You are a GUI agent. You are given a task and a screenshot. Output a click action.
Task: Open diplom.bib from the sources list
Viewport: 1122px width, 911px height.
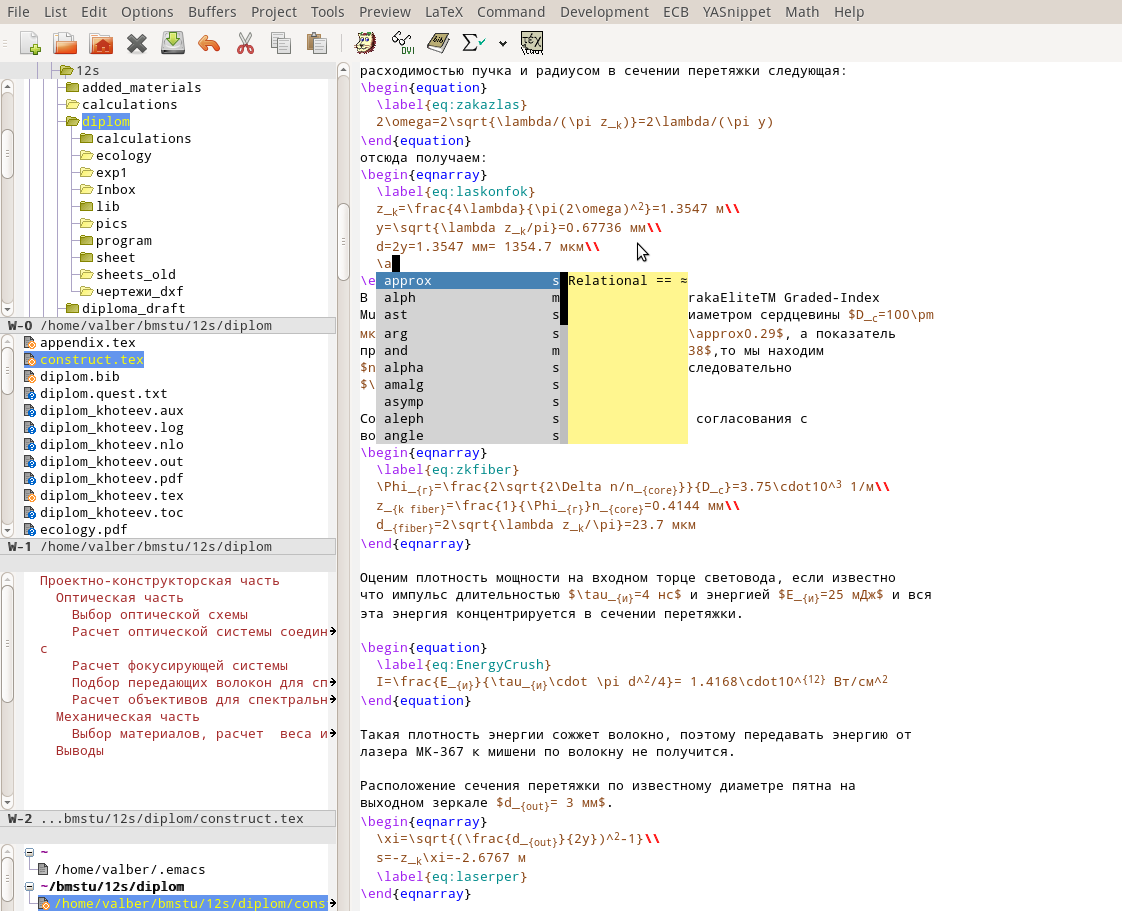click(x=78, y=376)
